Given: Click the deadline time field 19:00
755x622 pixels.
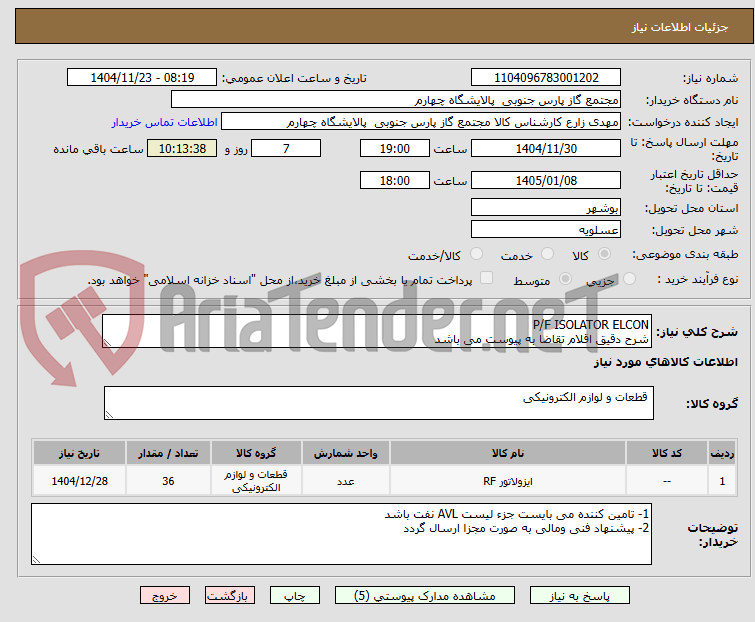Looking at the screenshot, I should (395, 148).
